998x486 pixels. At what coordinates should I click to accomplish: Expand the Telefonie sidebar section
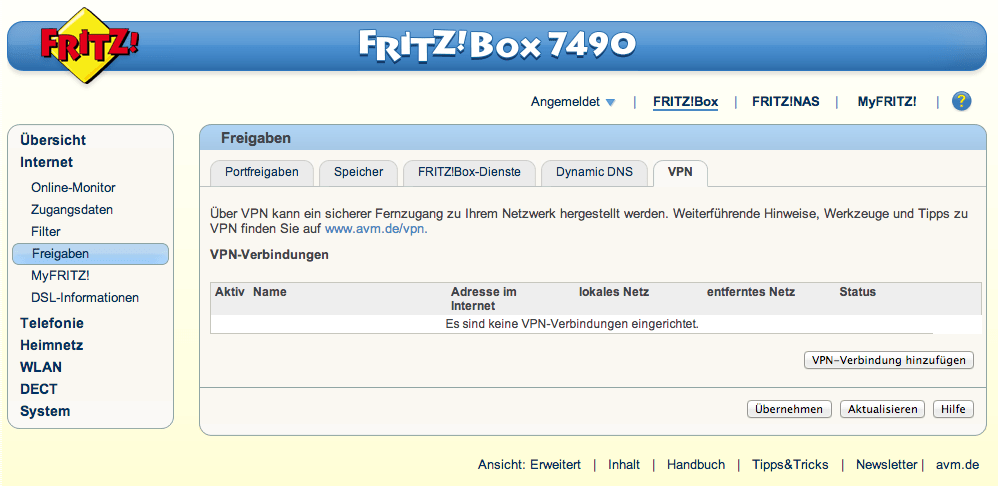[52, 323]
